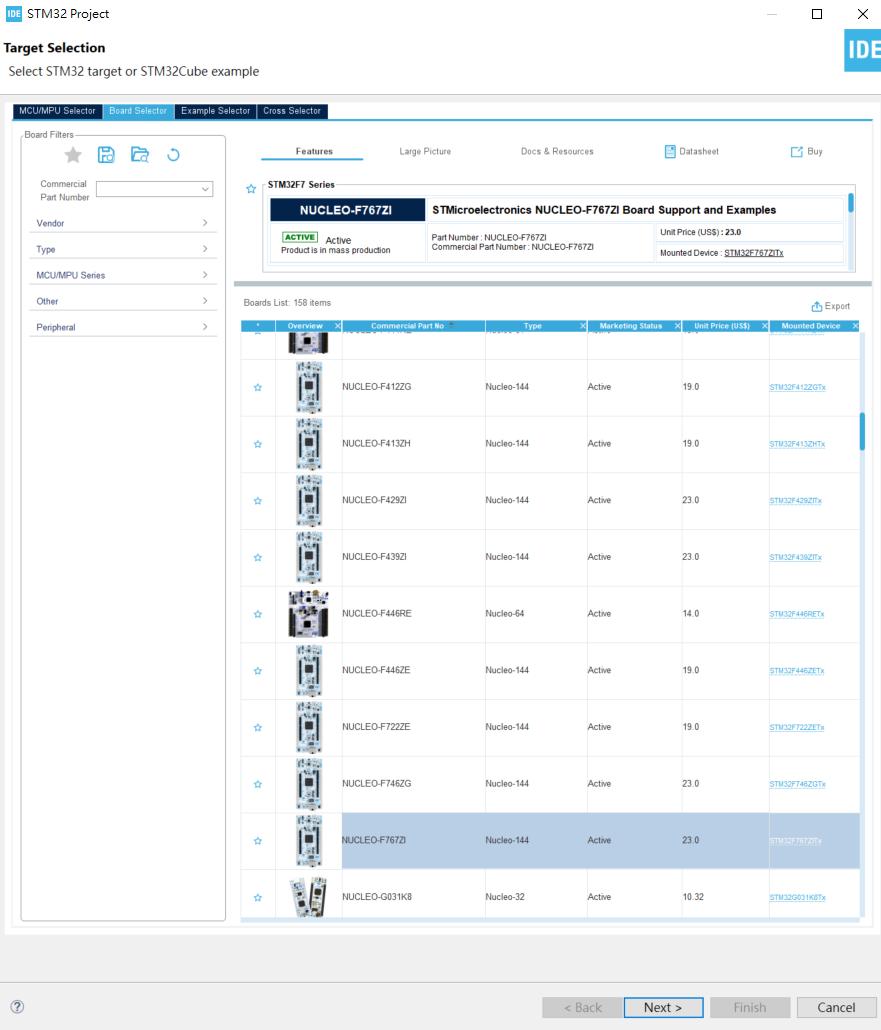
Task: Open STM32G031K8Tx link
Action: pos(798,897)
